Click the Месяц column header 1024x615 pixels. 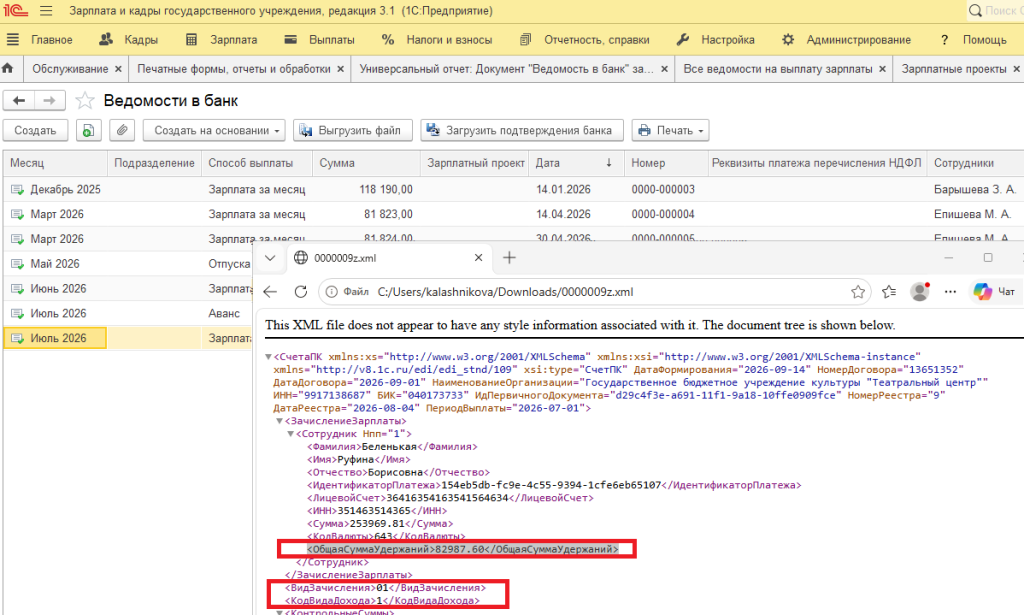click(x=55, y=163)
